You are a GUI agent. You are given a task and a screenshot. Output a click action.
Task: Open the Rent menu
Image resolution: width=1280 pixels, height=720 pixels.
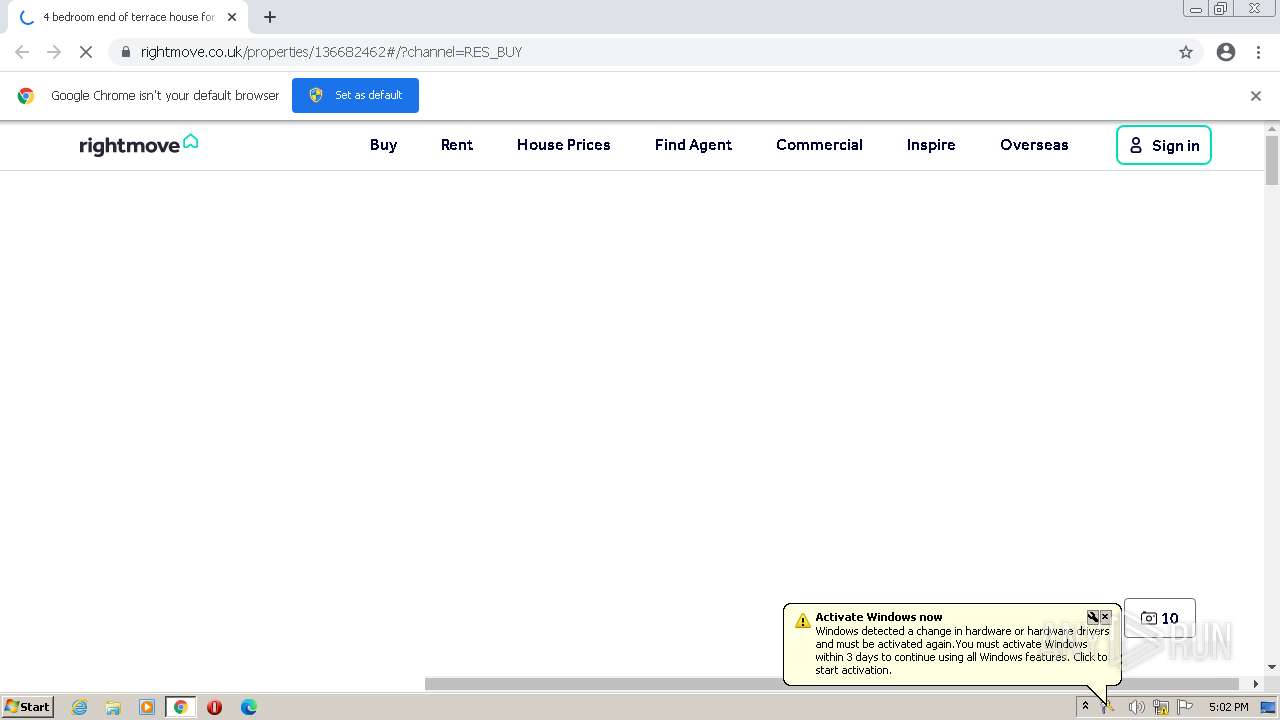(x=457, y=145)
